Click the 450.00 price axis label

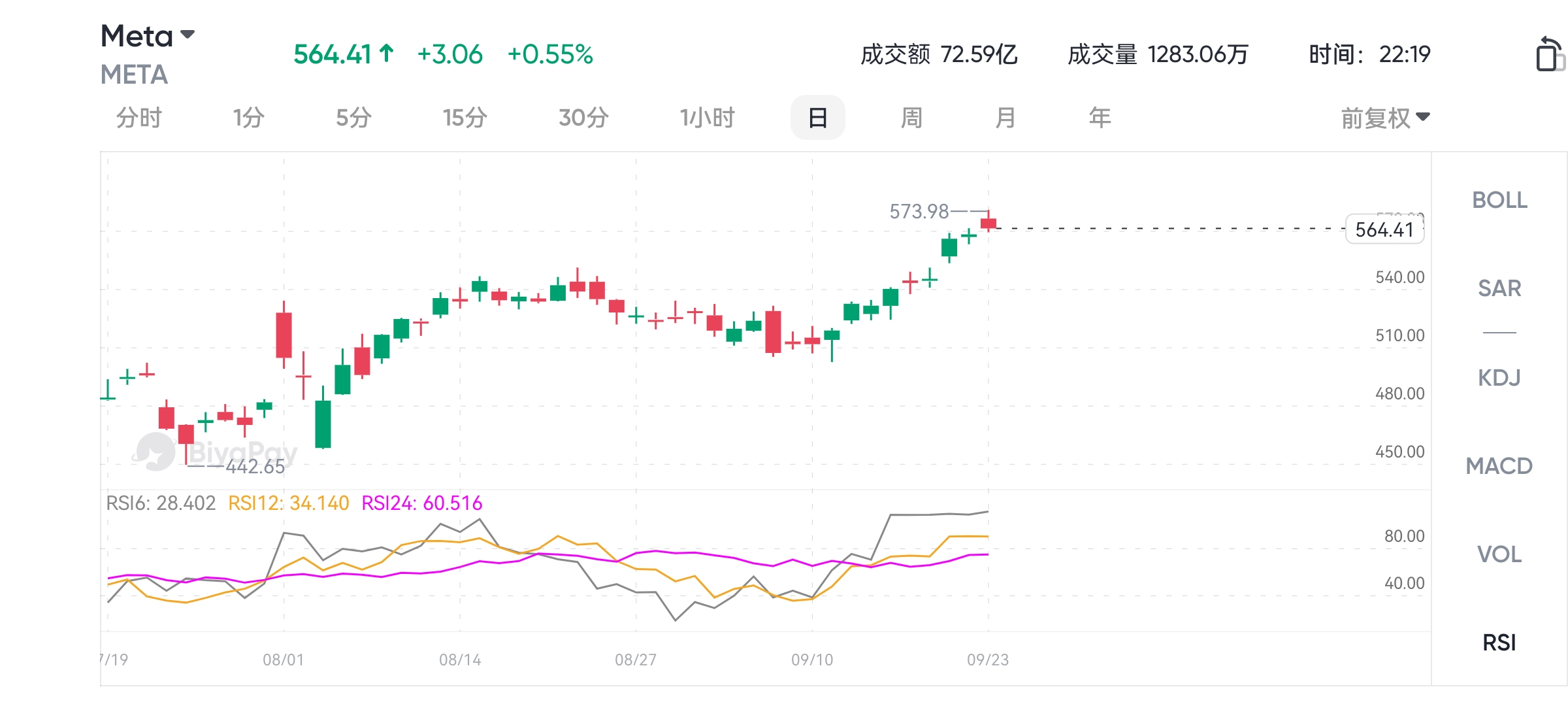[x=1399, y=452]
